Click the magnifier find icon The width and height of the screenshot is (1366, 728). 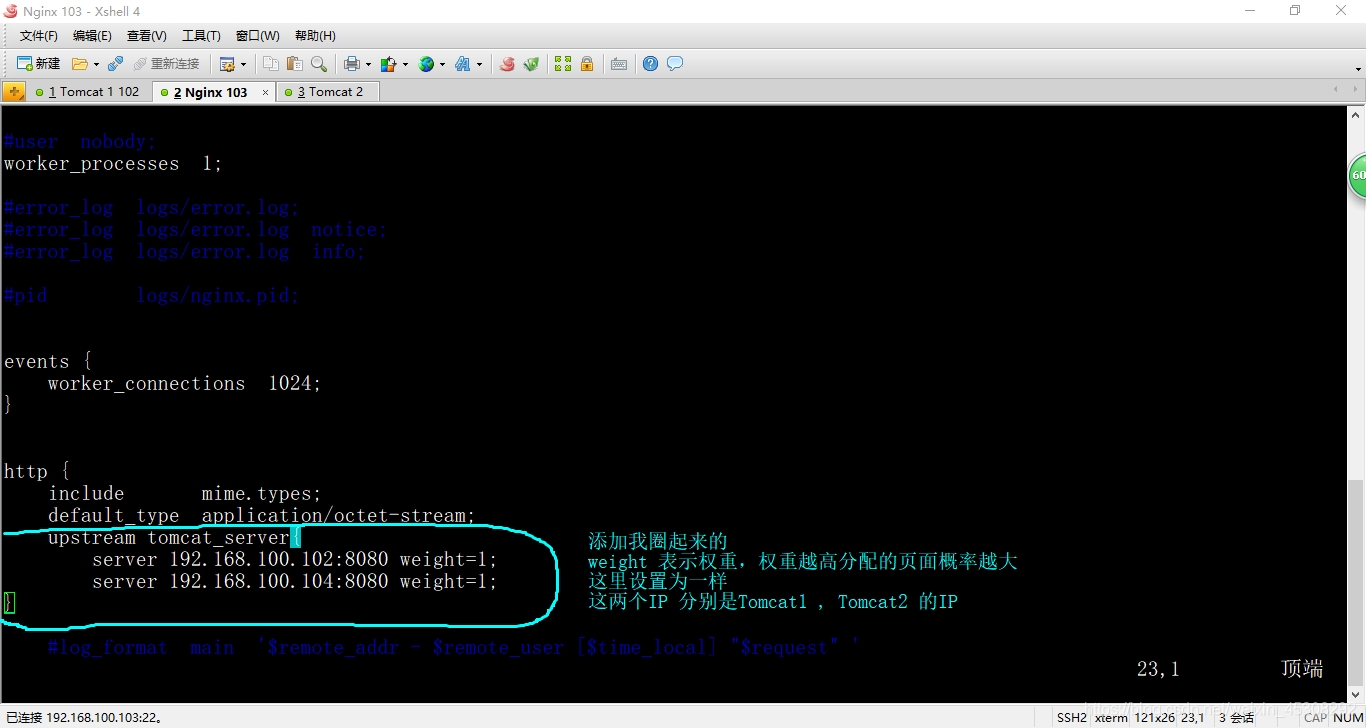pyautogui.click(x=319, y=64)
